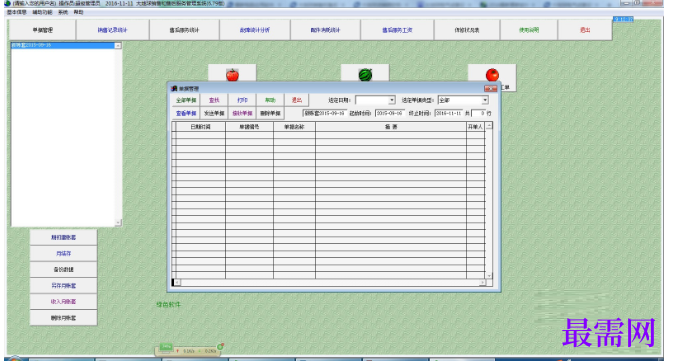
Task: Click the 另存月账套 button
Action: point(63,285)
